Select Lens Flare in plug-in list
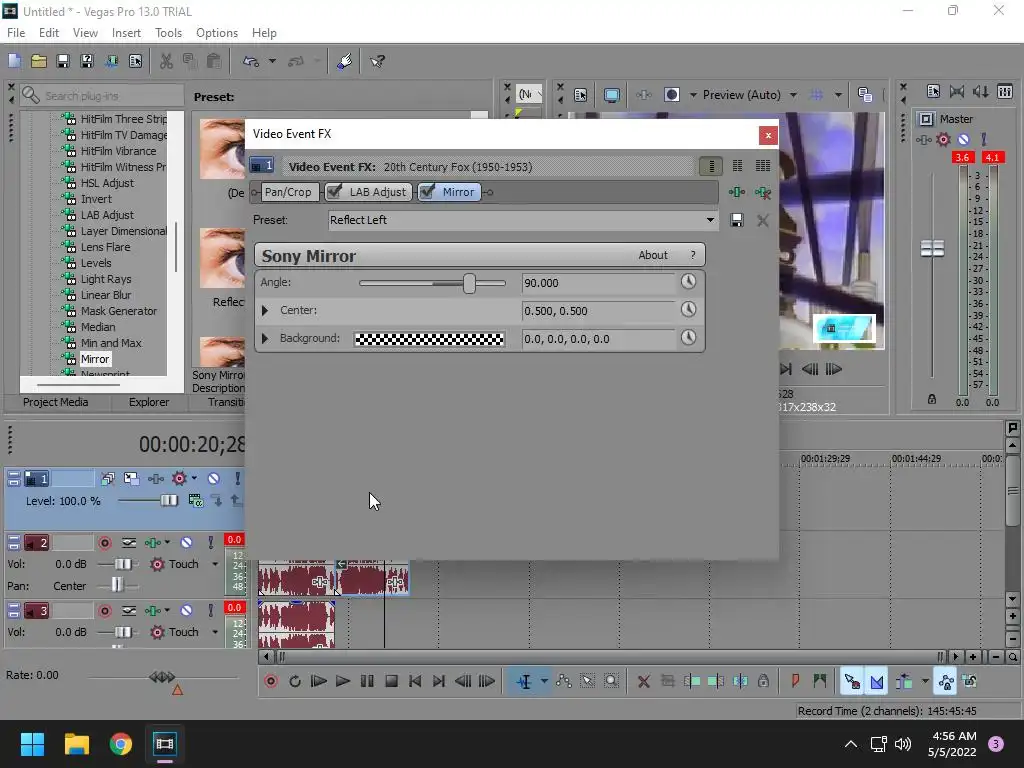Viewport: 1024px width, 768px height. coord(105,247)
